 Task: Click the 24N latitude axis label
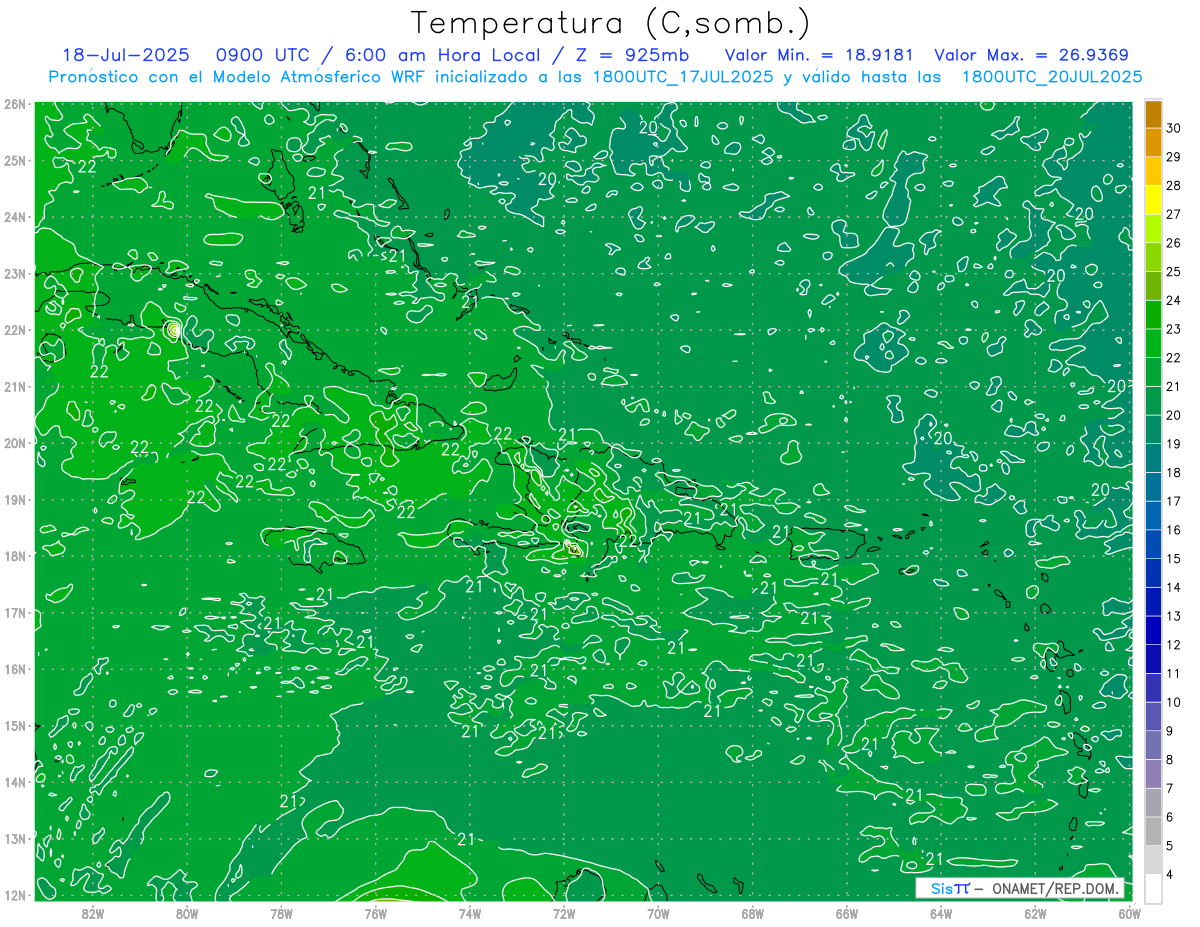click(x=14, y=217)
